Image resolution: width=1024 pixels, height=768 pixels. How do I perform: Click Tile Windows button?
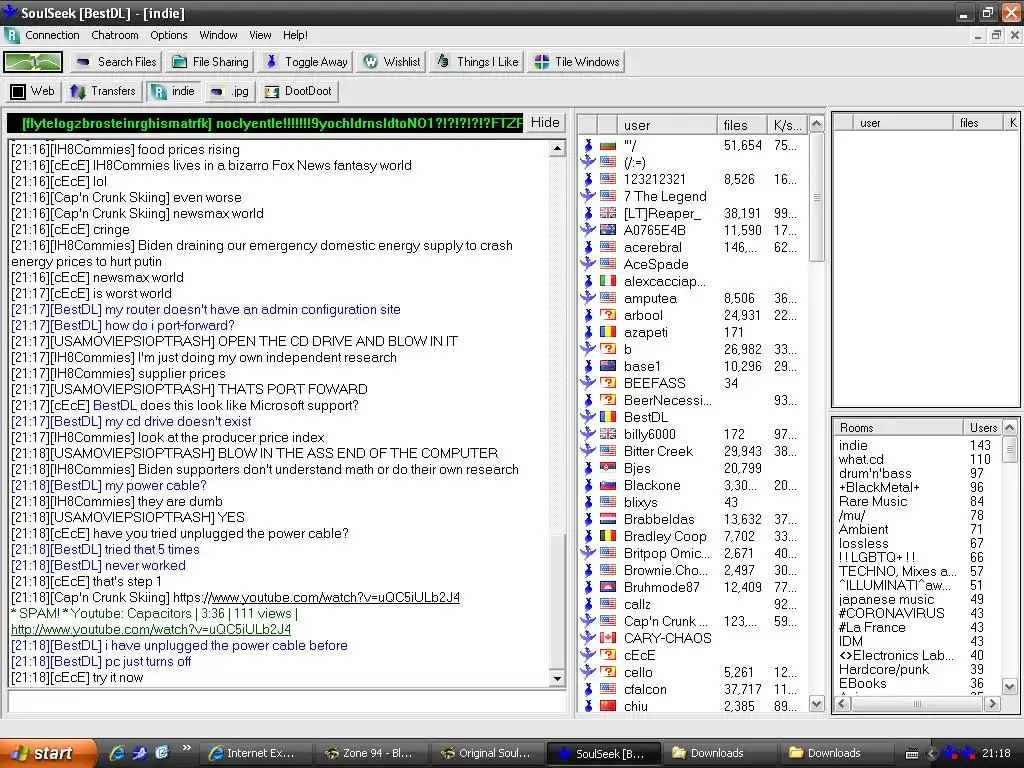click(577, 62)
